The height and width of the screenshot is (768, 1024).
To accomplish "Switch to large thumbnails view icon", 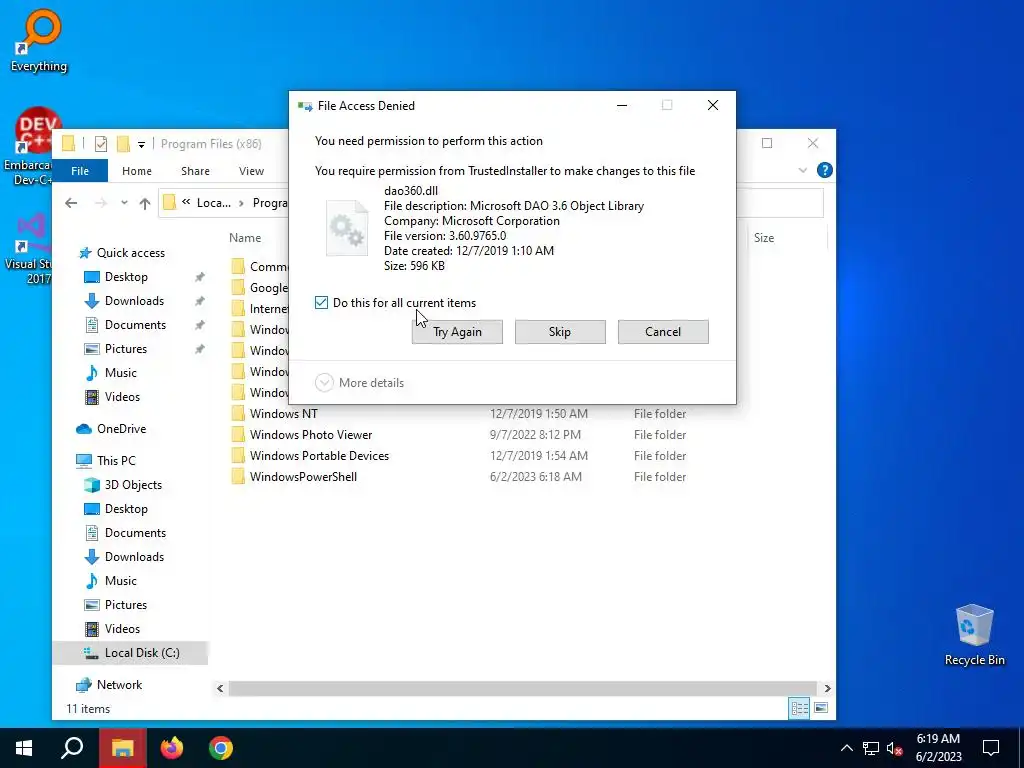I will coord(821,708).
